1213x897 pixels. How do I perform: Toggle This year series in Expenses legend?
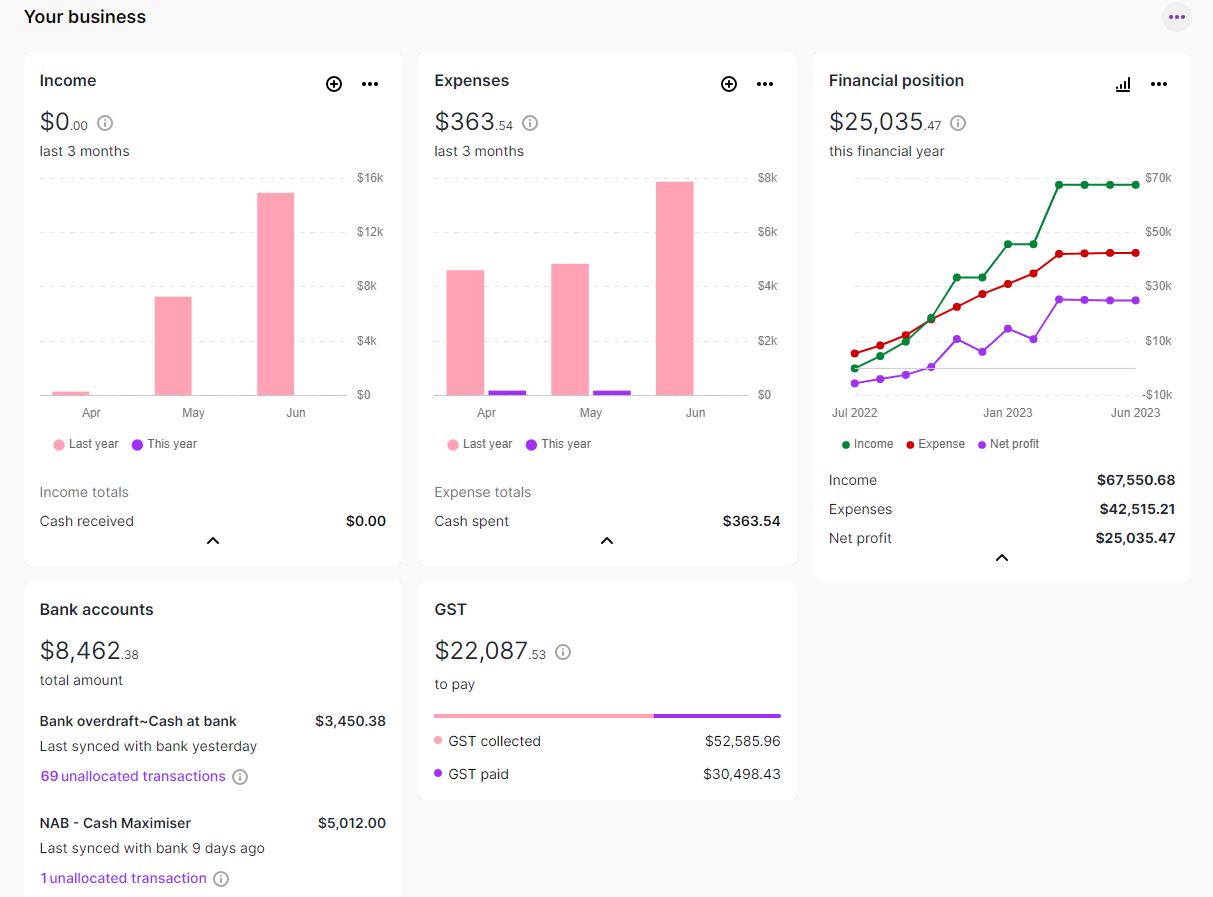[558, 444]
